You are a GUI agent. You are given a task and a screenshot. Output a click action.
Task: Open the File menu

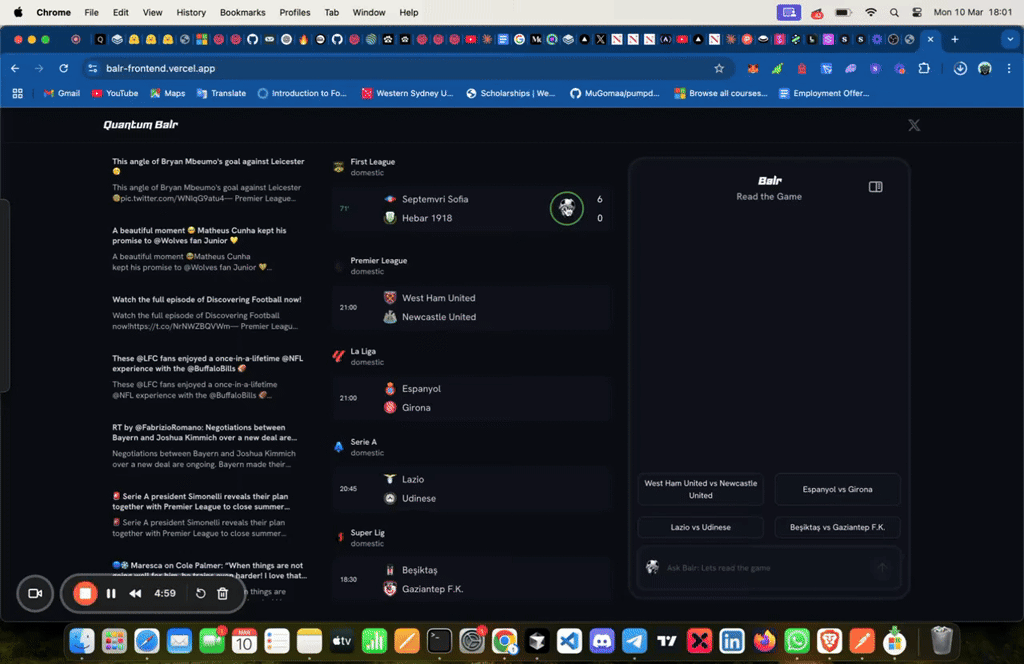pos(91,12)
